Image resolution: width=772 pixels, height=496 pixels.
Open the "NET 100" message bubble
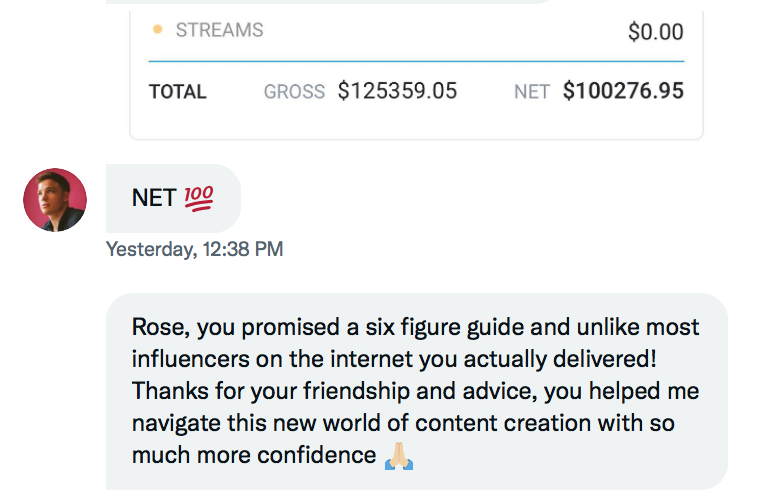(x=173, y=198)
